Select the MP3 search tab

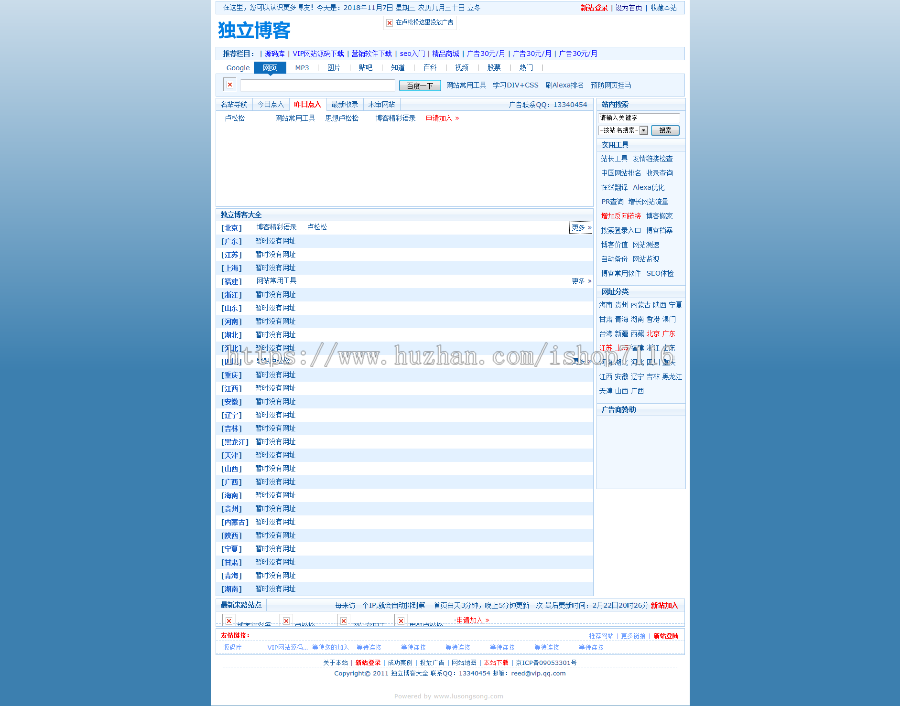pos(302,68)
